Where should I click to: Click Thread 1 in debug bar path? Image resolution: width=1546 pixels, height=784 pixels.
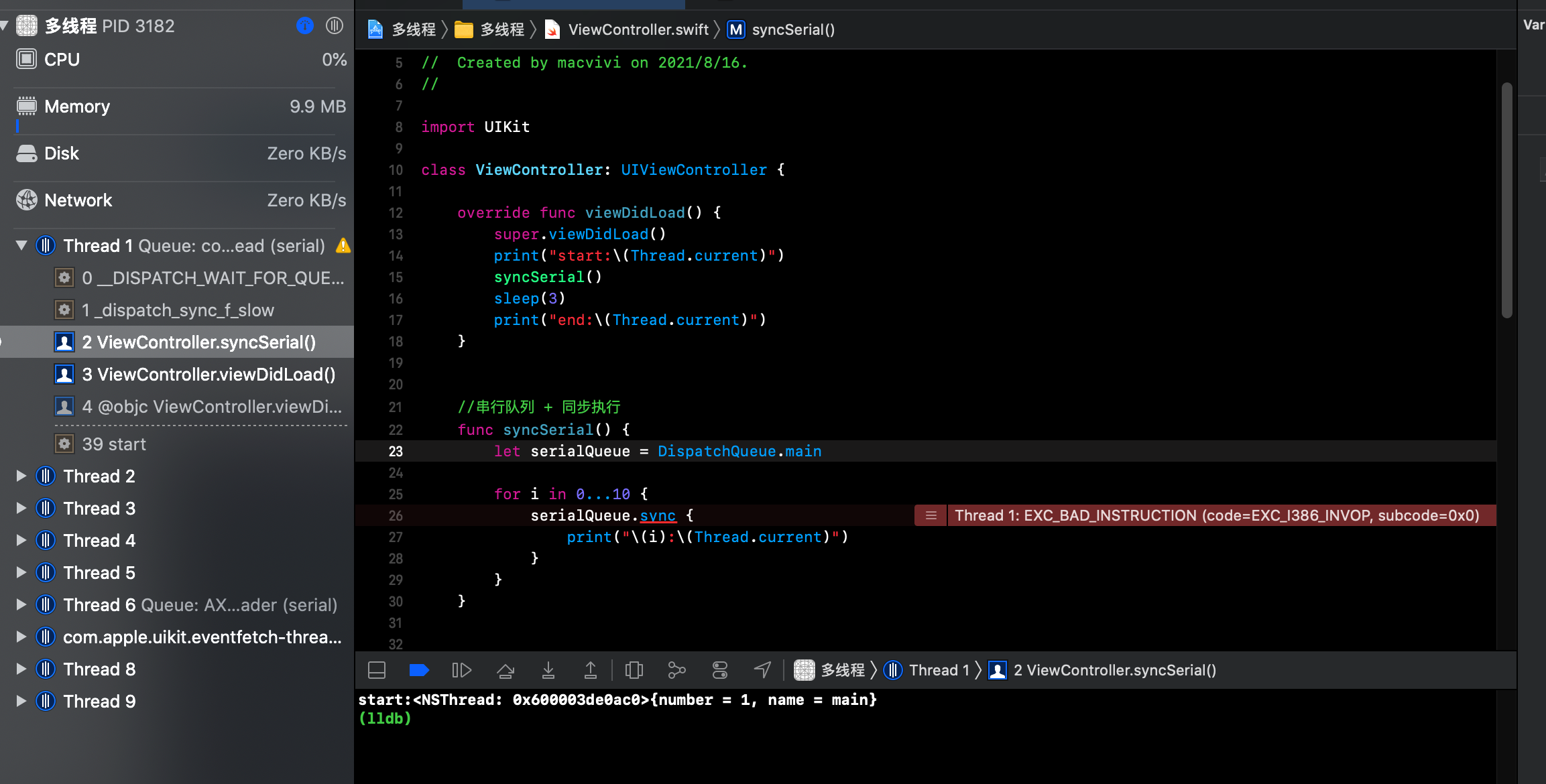pos(927,670)
